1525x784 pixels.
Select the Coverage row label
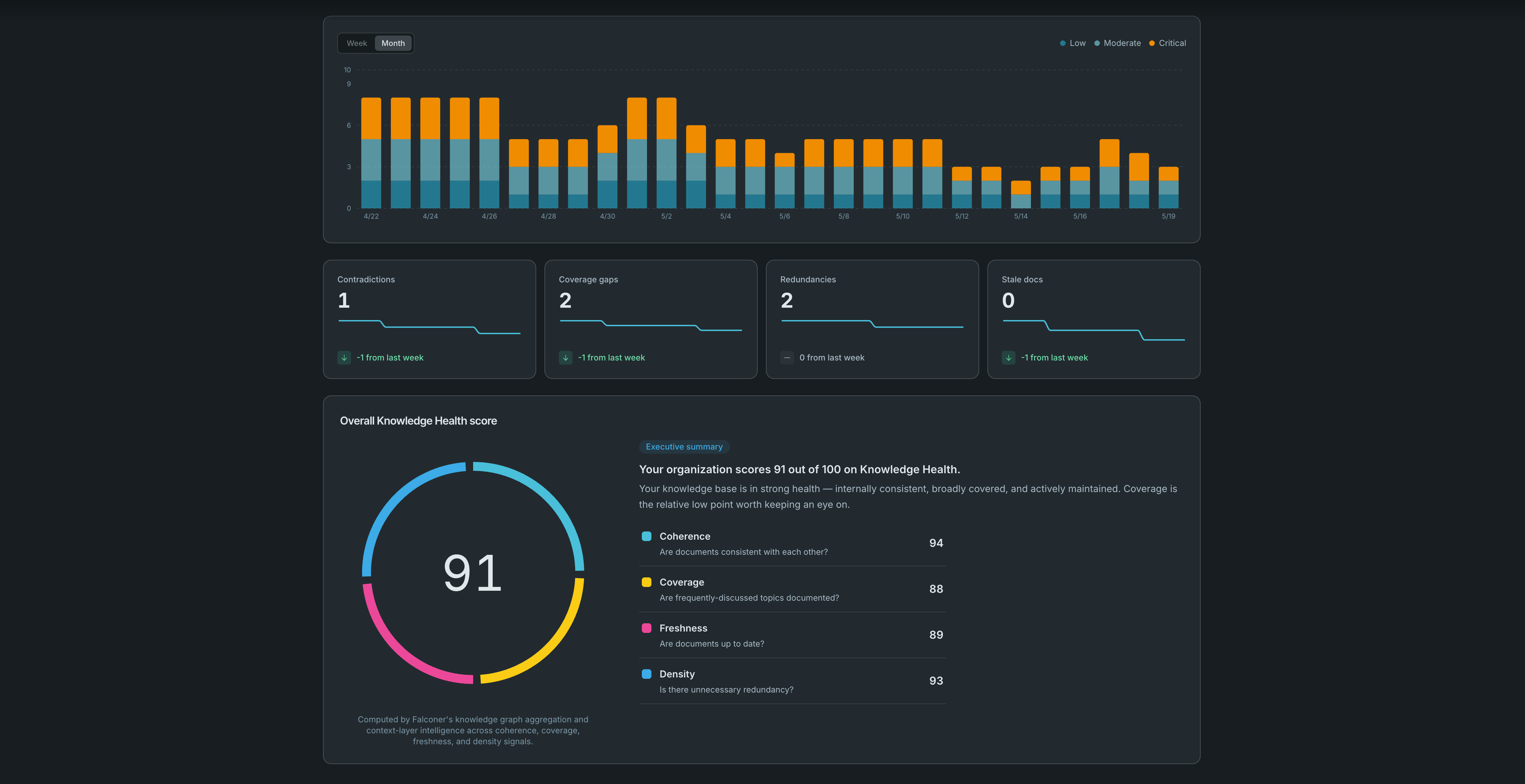(682, 582)
